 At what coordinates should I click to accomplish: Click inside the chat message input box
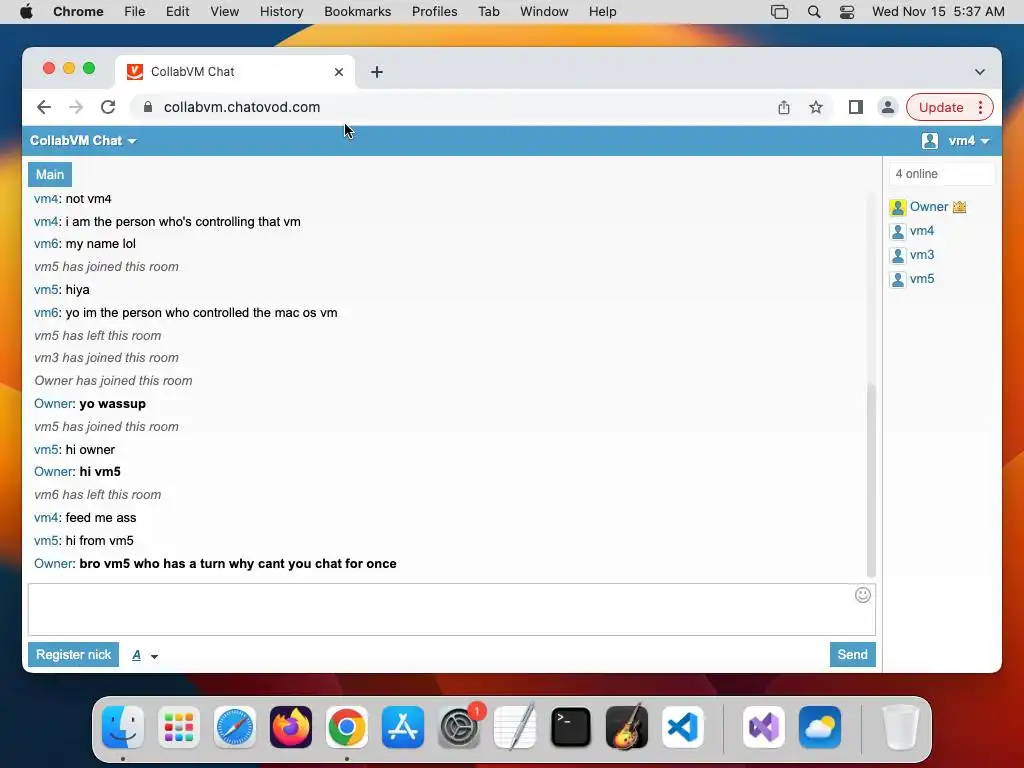(451, 609)
